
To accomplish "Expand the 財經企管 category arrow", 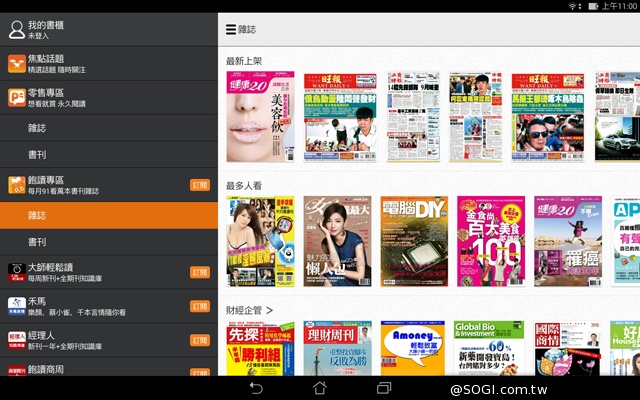I will (x=269, y=311).
